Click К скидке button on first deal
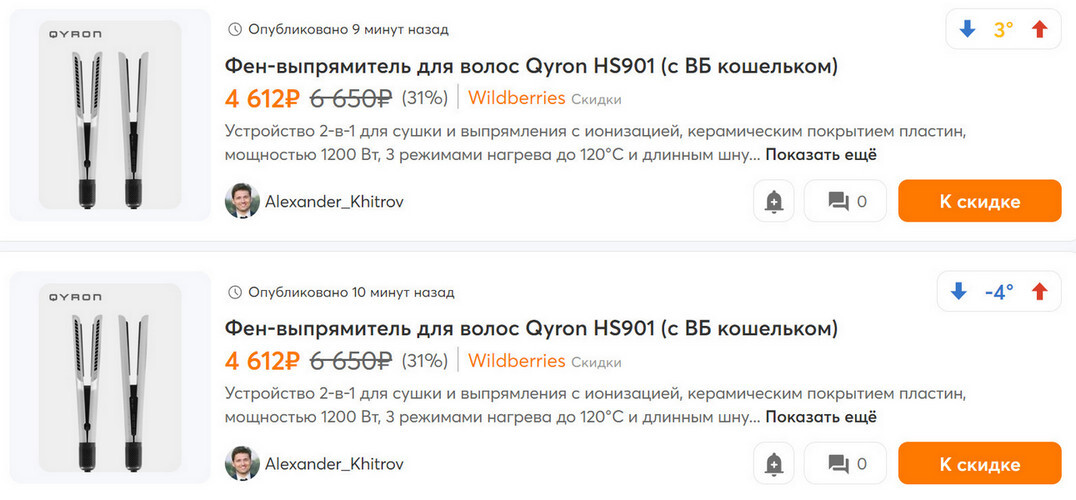This screenshot has height=500, width=1076. tap(979, 201)
